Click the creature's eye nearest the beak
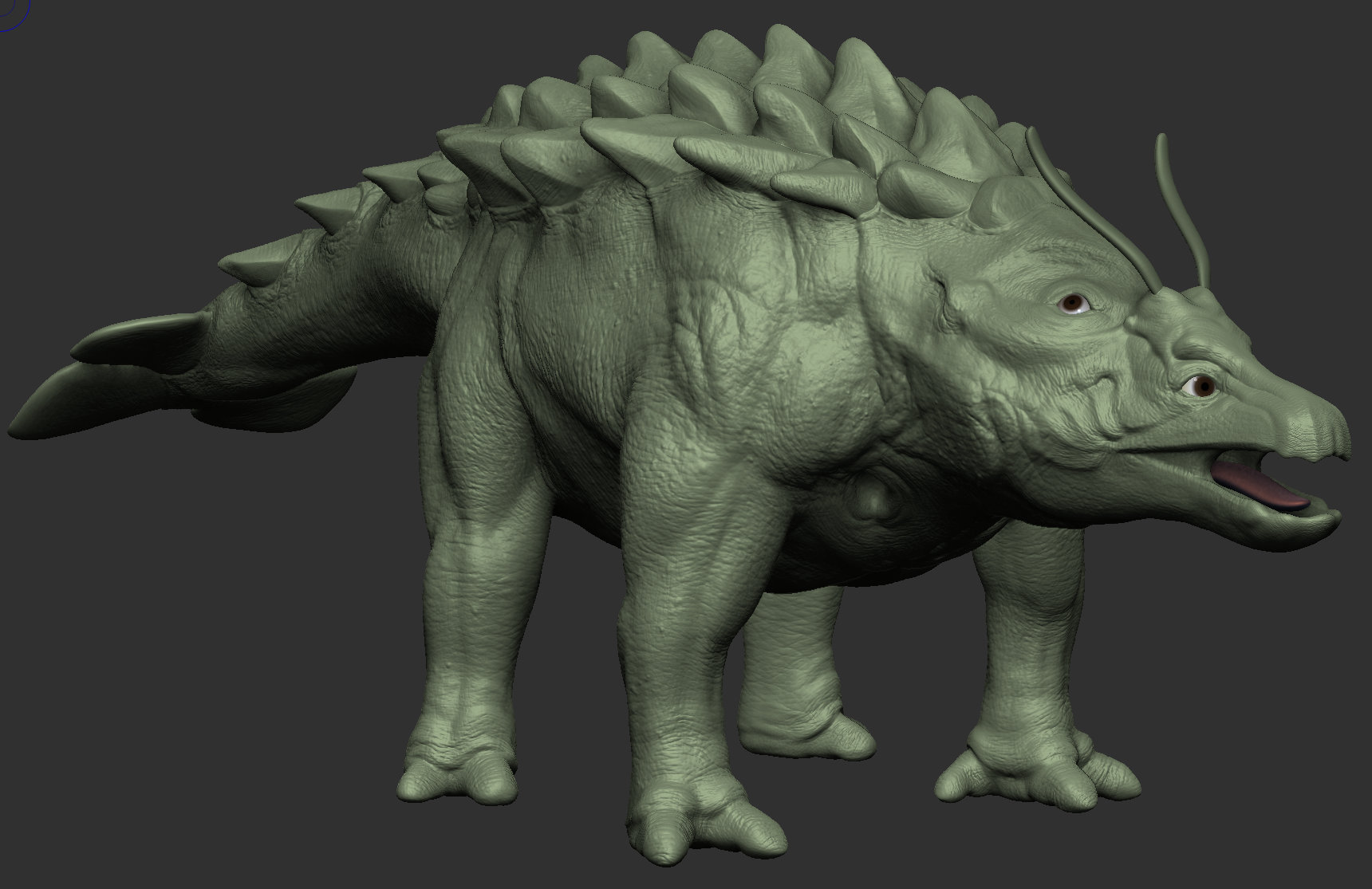This screenshot has width=1372, height=889. 1201,387
